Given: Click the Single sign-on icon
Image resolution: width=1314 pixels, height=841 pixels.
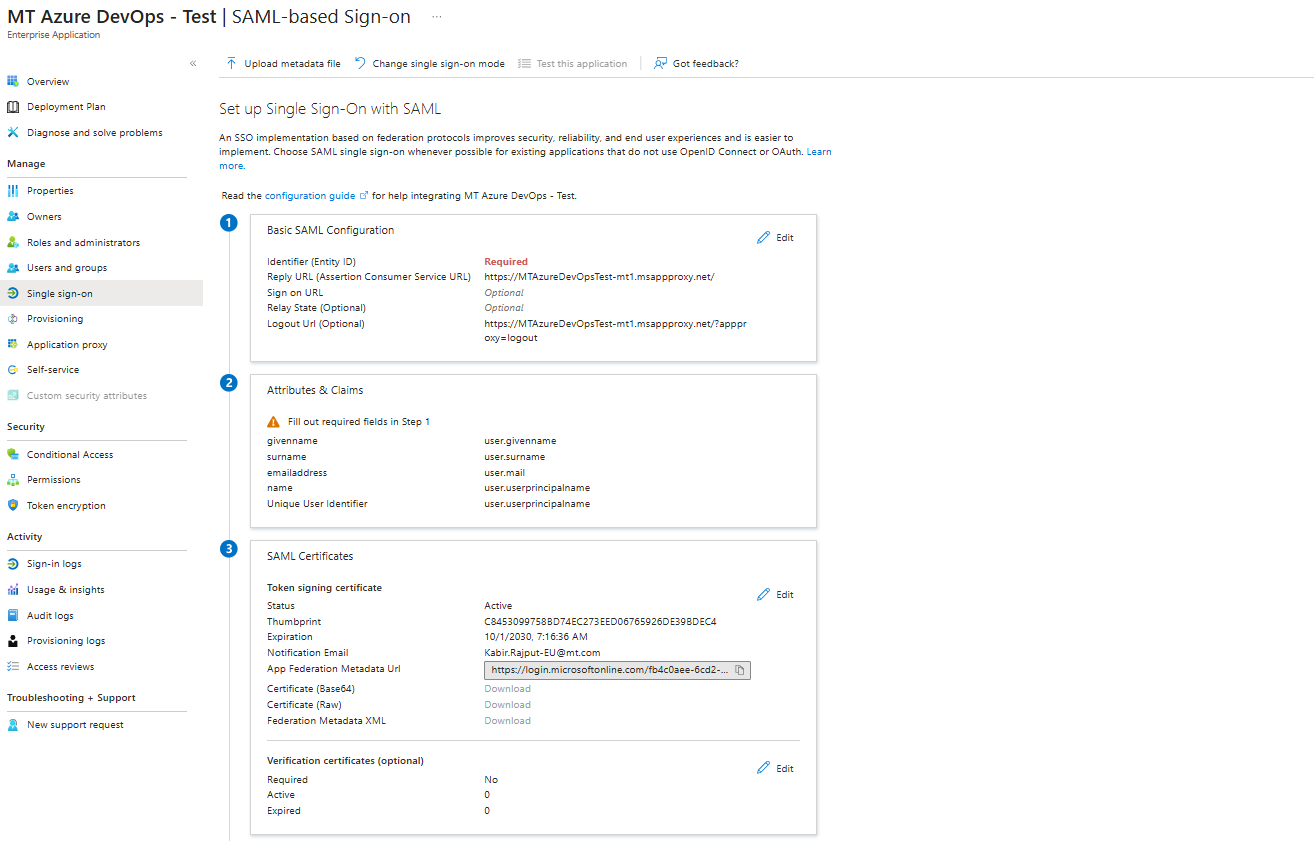Looking at the screenshot, I should click(13, 293).
